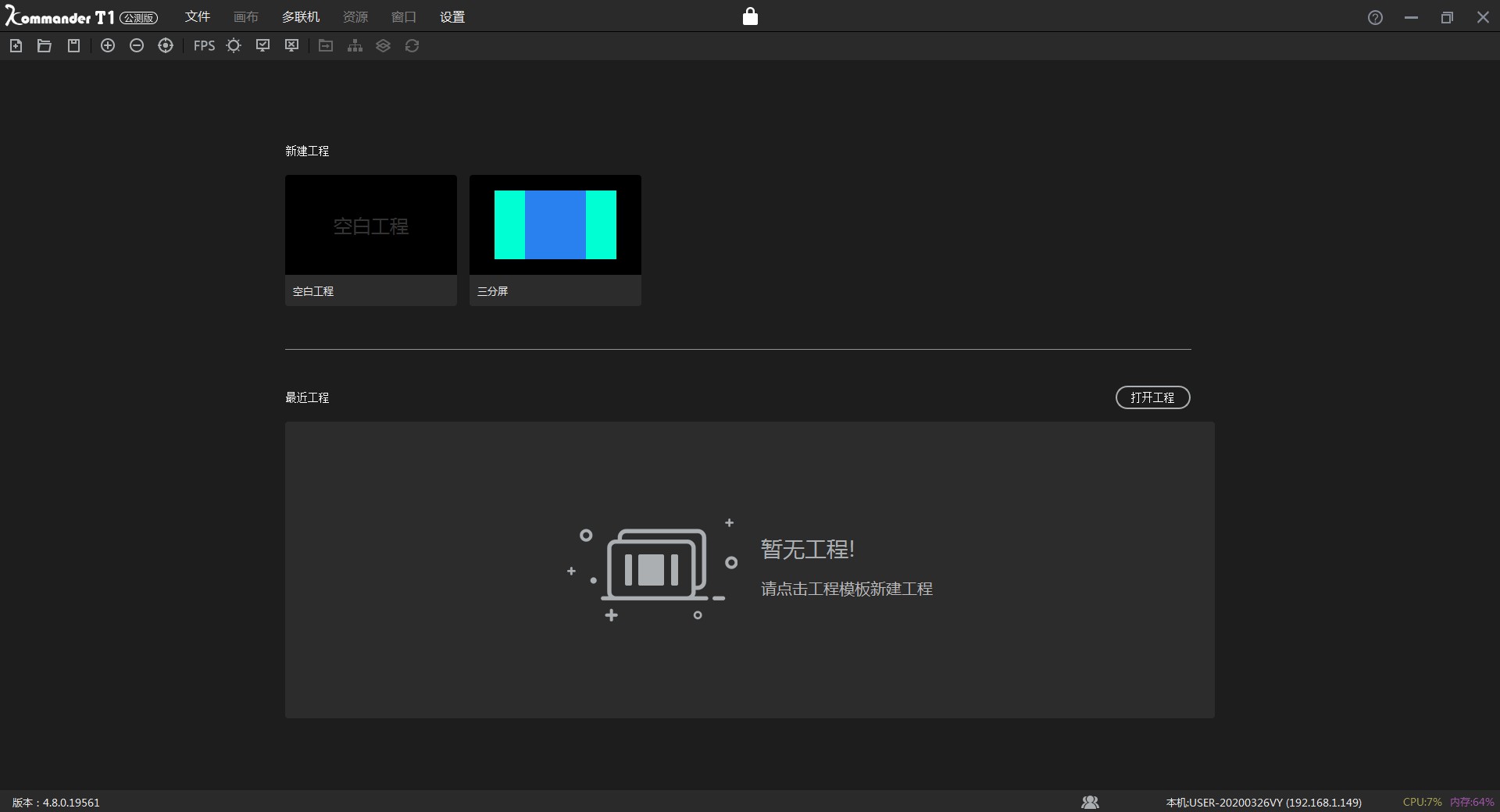Open the 文件 menu
Screen dimensions: 1500x812
198,17
